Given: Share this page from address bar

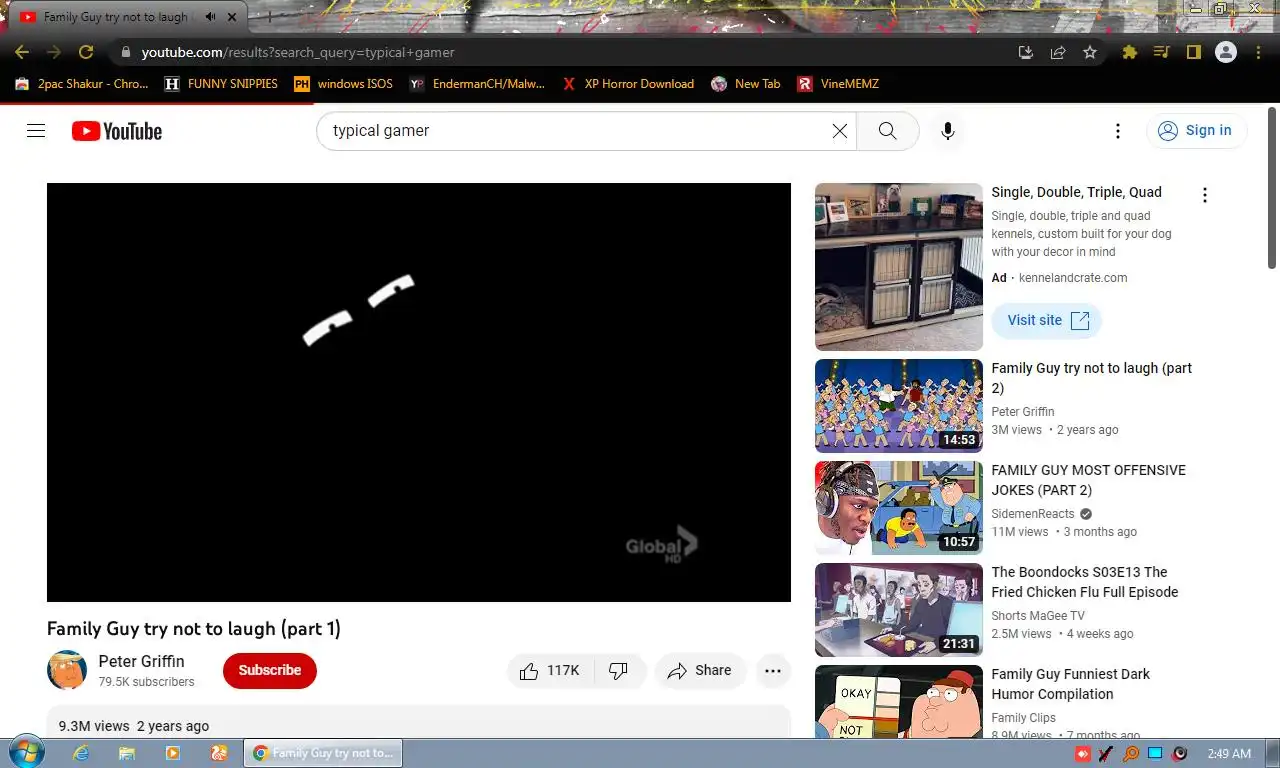Looking at the screenshot, I should pyautogui.click(x=1058, y=52).
